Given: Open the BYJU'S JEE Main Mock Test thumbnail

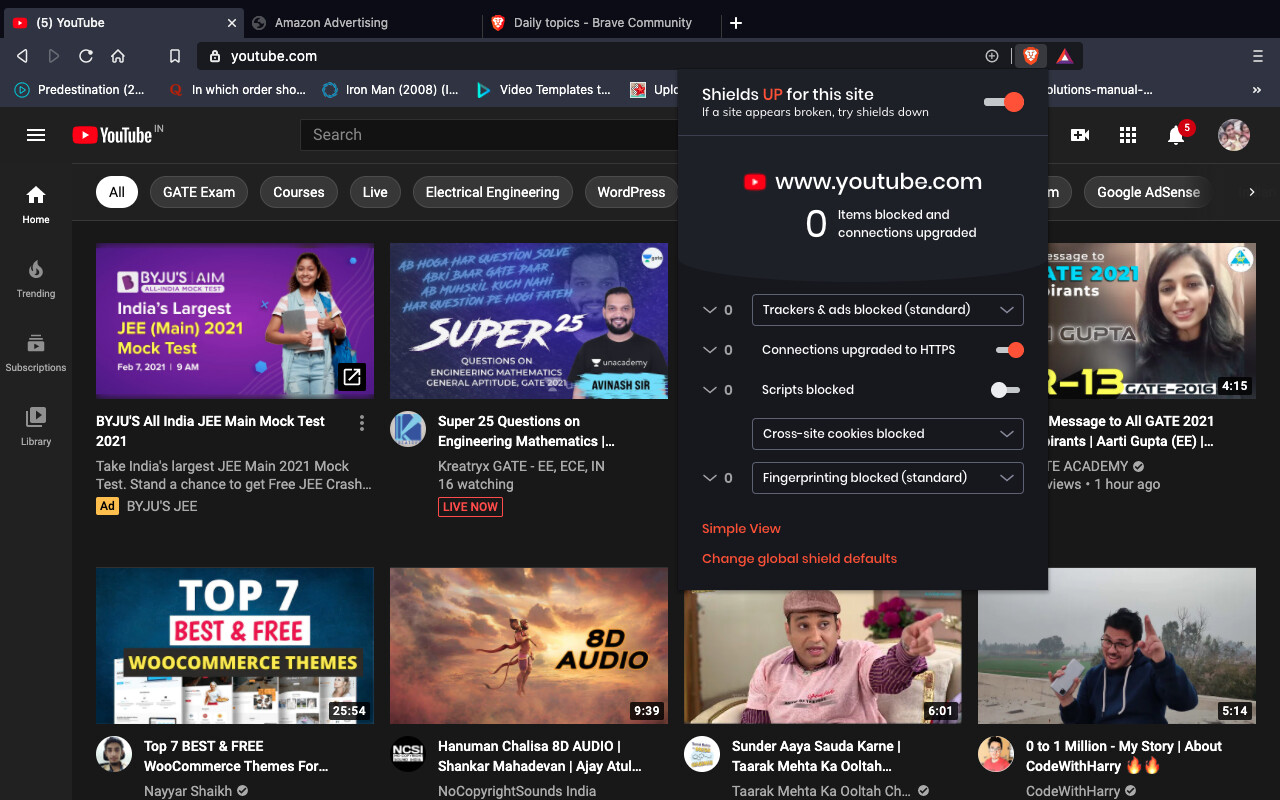Looking at the screenshot, I should (235, 321).
